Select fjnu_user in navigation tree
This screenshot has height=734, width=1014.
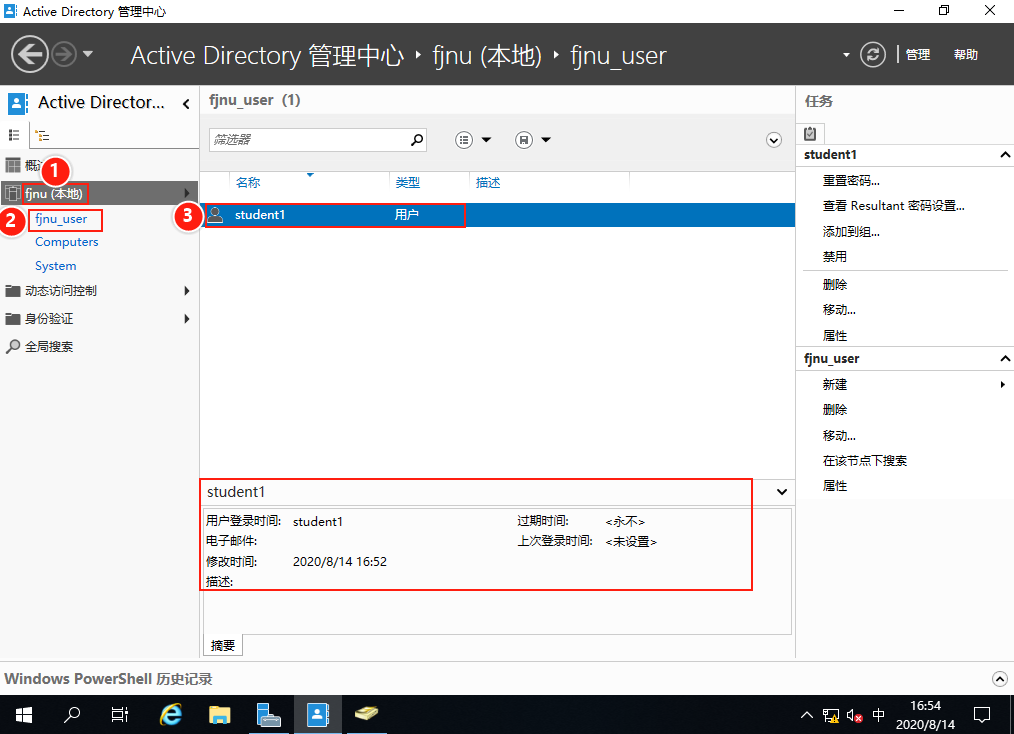coord(61,219)
